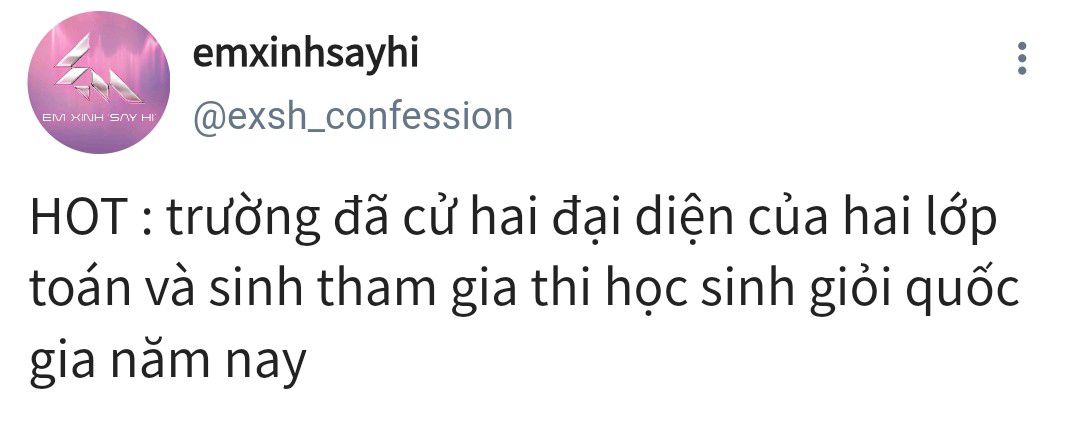Open the emxinhsayhi profile avatar

pyautogui.click(x=98, y=82)
